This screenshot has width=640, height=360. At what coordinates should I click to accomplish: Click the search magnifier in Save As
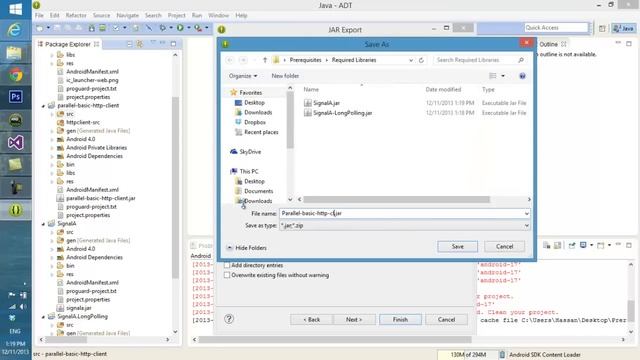click(x=521, y=60)
